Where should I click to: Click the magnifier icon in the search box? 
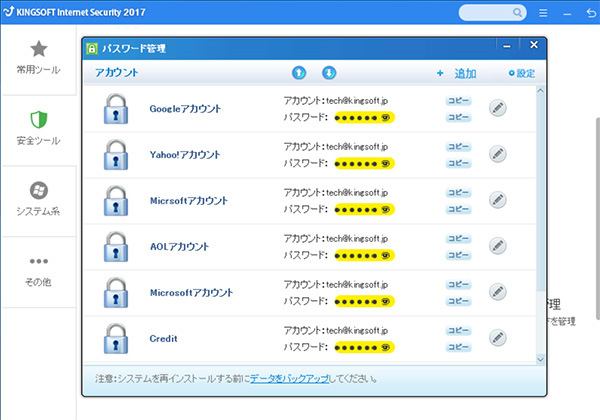(517, 13)
